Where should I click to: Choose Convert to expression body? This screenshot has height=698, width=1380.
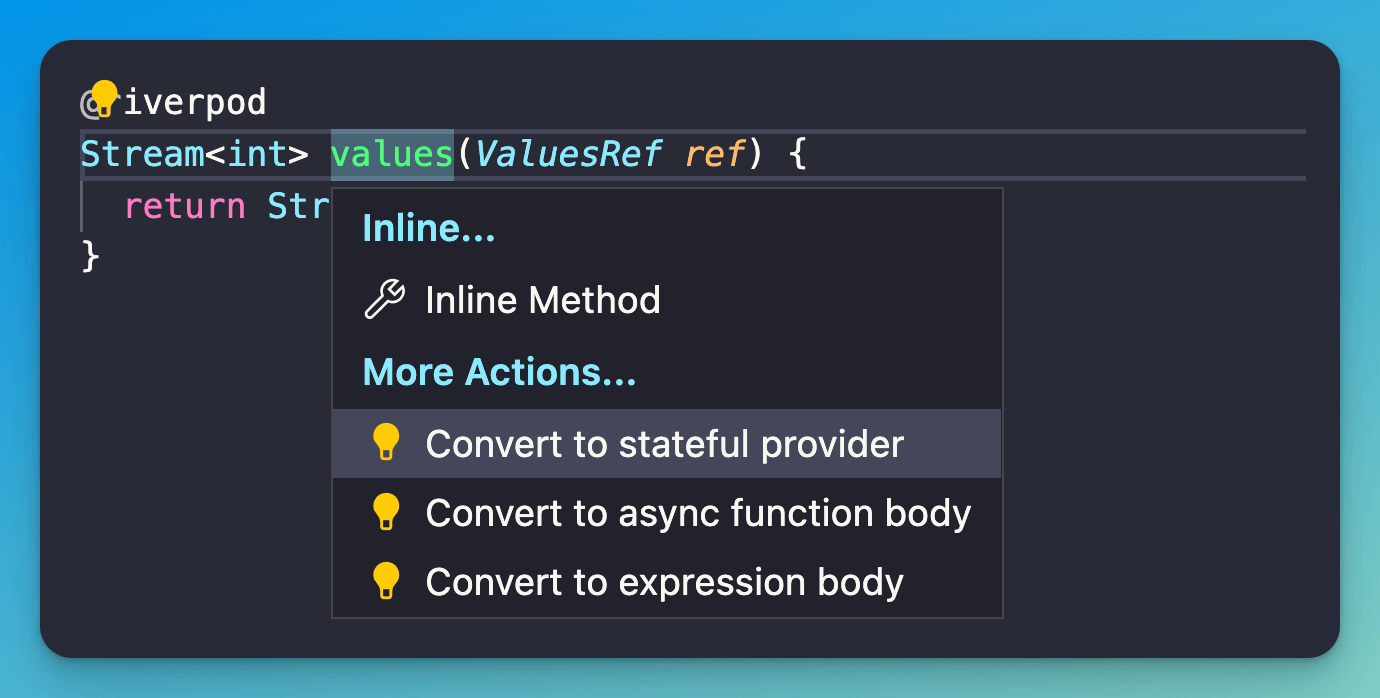pos(664,582)
